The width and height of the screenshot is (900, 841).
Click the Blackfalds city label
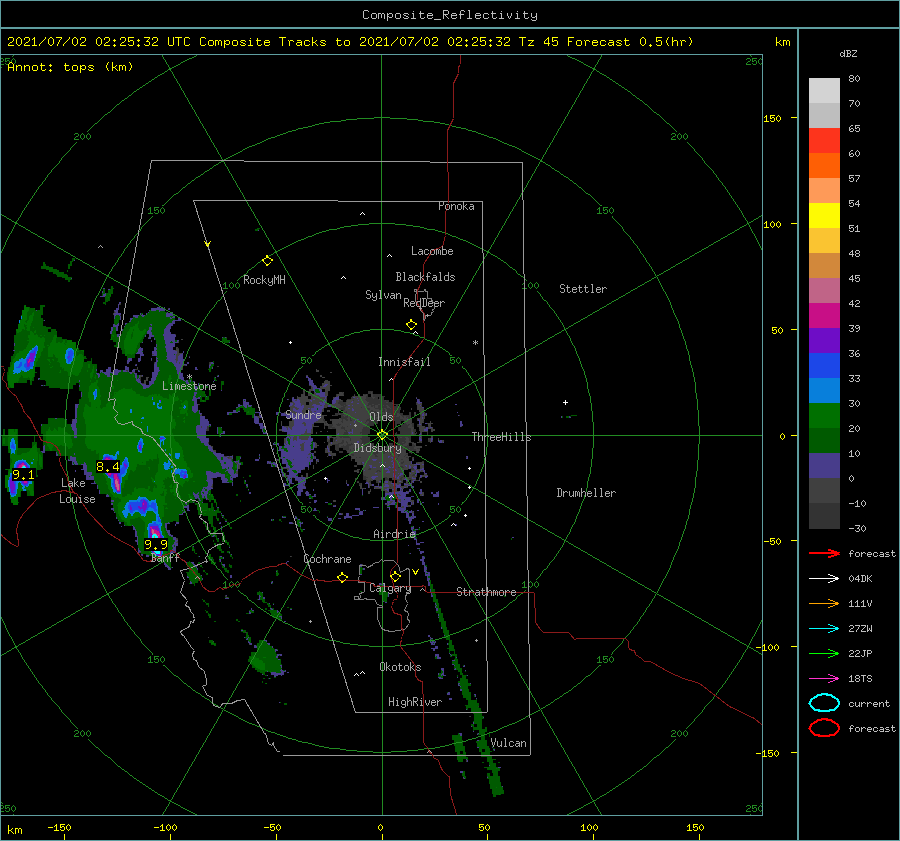pyautogui.click(x=425, y=277)
